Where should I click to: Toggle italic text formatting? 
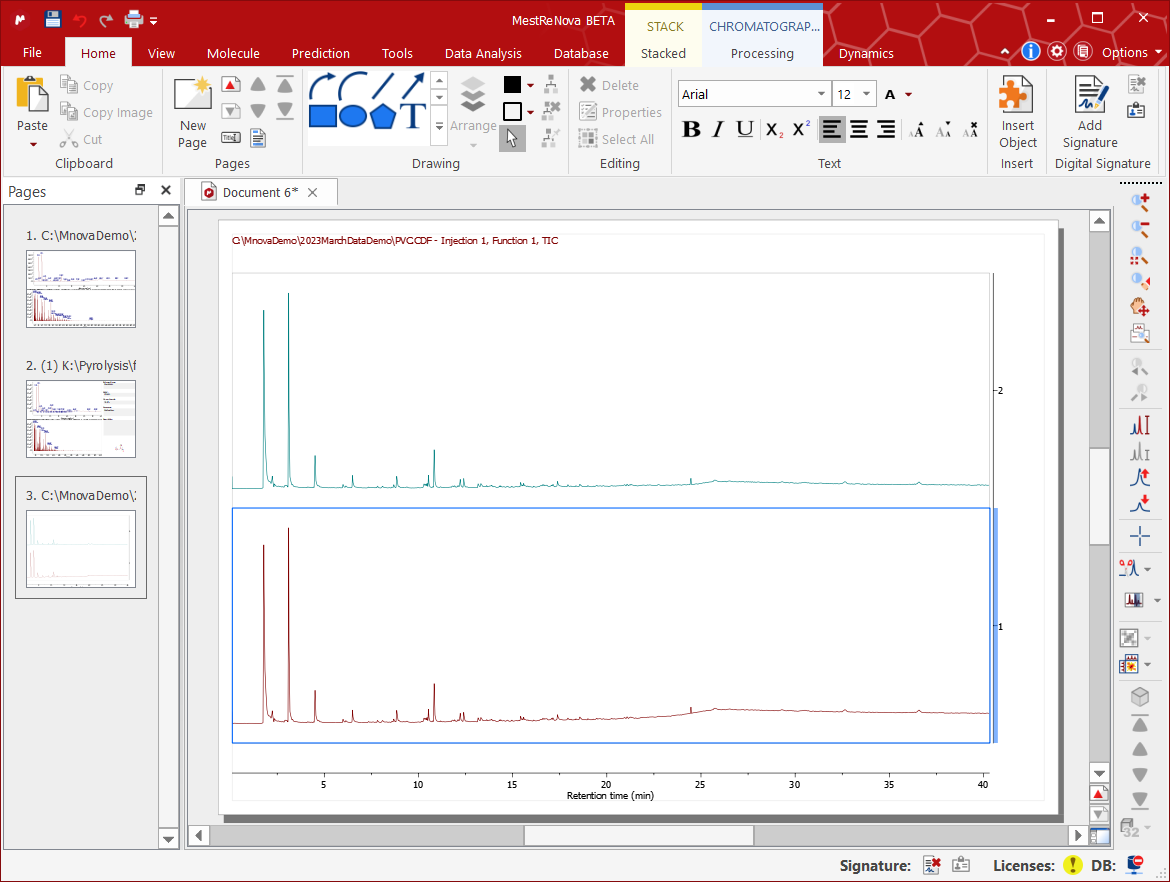click(x=718, y=129)
